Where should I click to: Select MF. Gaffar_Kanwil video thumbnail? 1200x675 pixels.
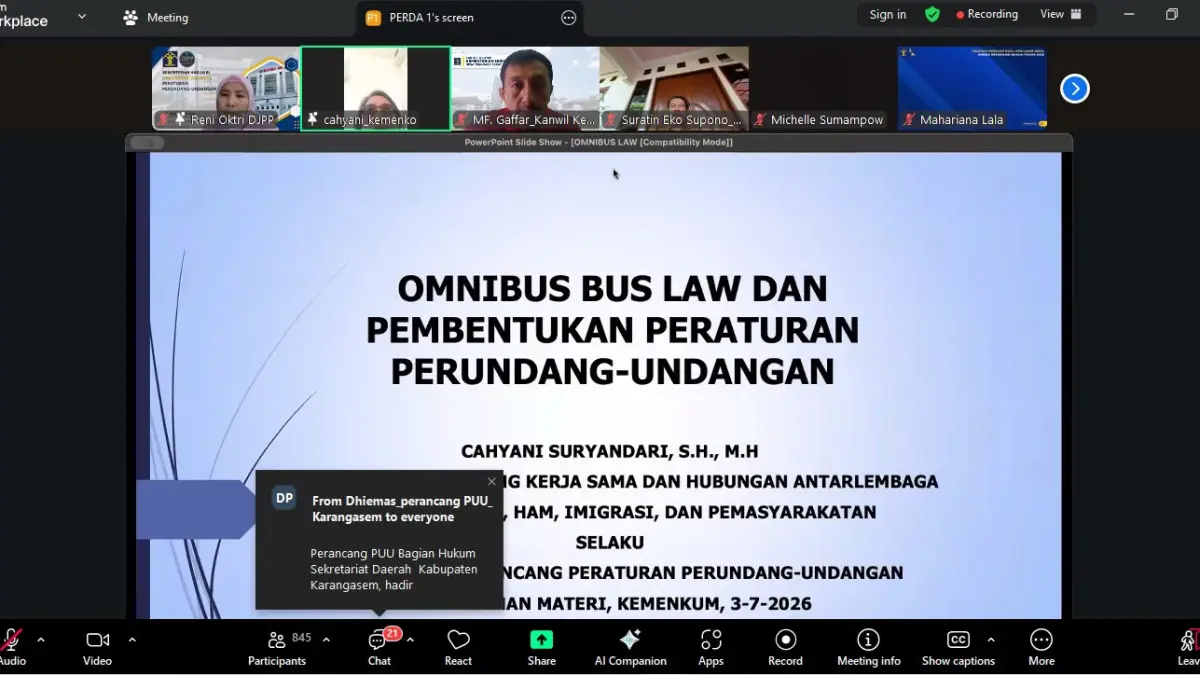[525, 88]
